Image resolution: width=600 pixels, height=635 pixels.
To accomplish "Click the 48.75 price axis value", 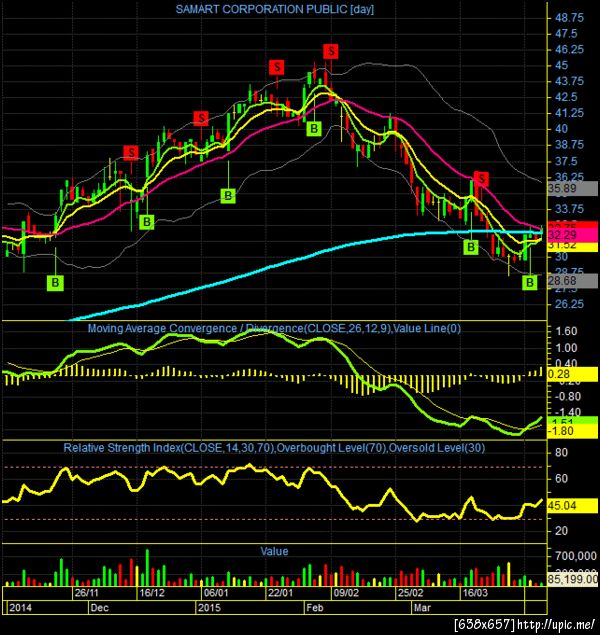I will pos(569,18).
